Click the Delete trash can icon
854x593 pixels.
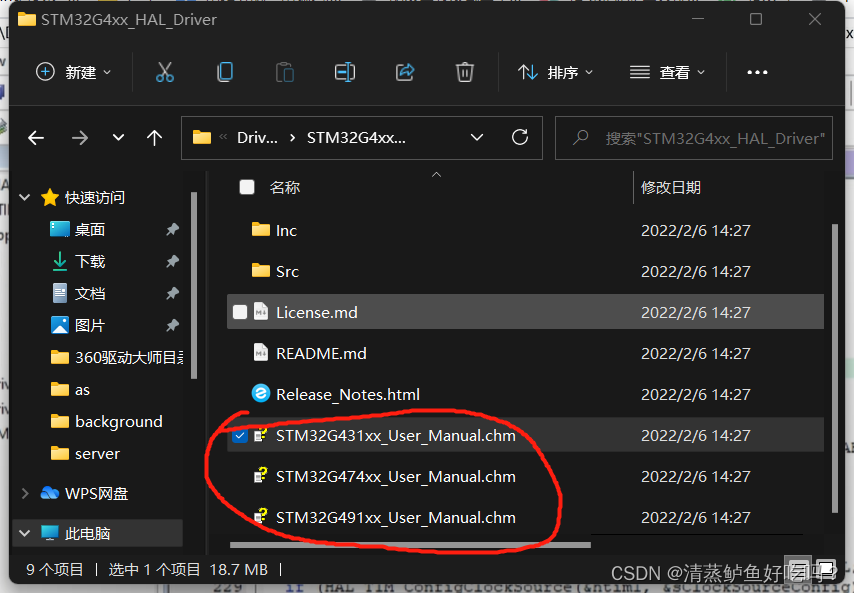[465, 72]
